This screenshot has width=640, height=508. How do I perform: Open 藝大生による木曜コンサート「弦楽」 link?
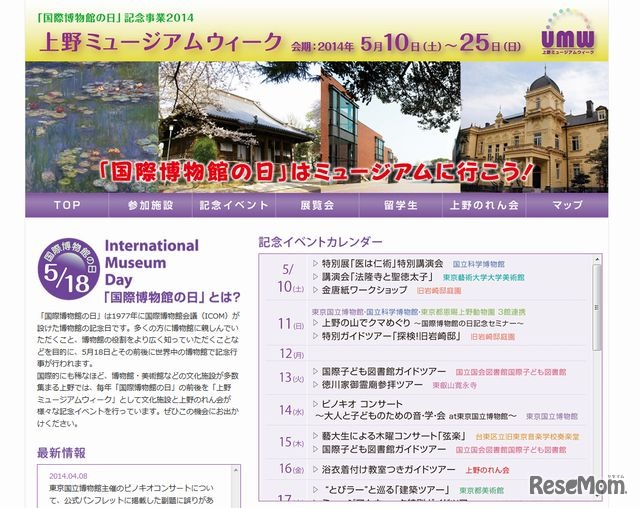394,436
